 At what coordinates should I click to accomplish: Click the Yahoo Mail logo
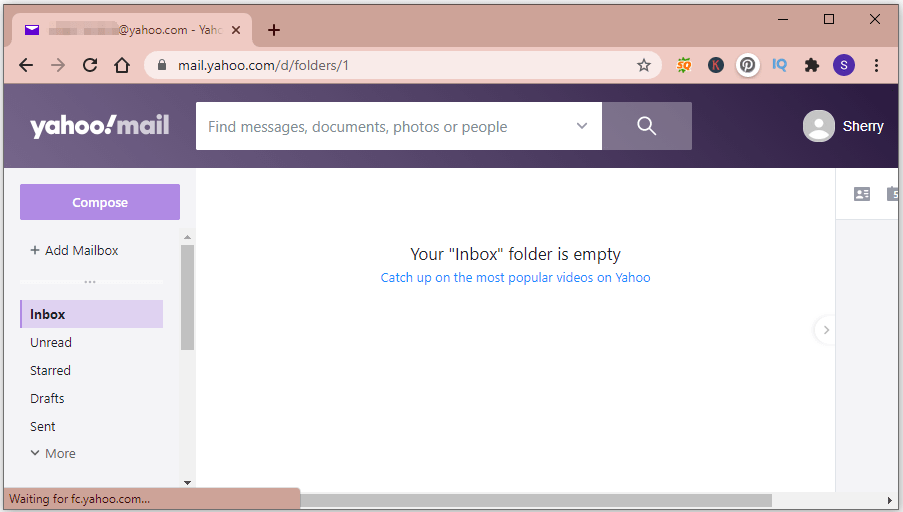coord(100,126)
